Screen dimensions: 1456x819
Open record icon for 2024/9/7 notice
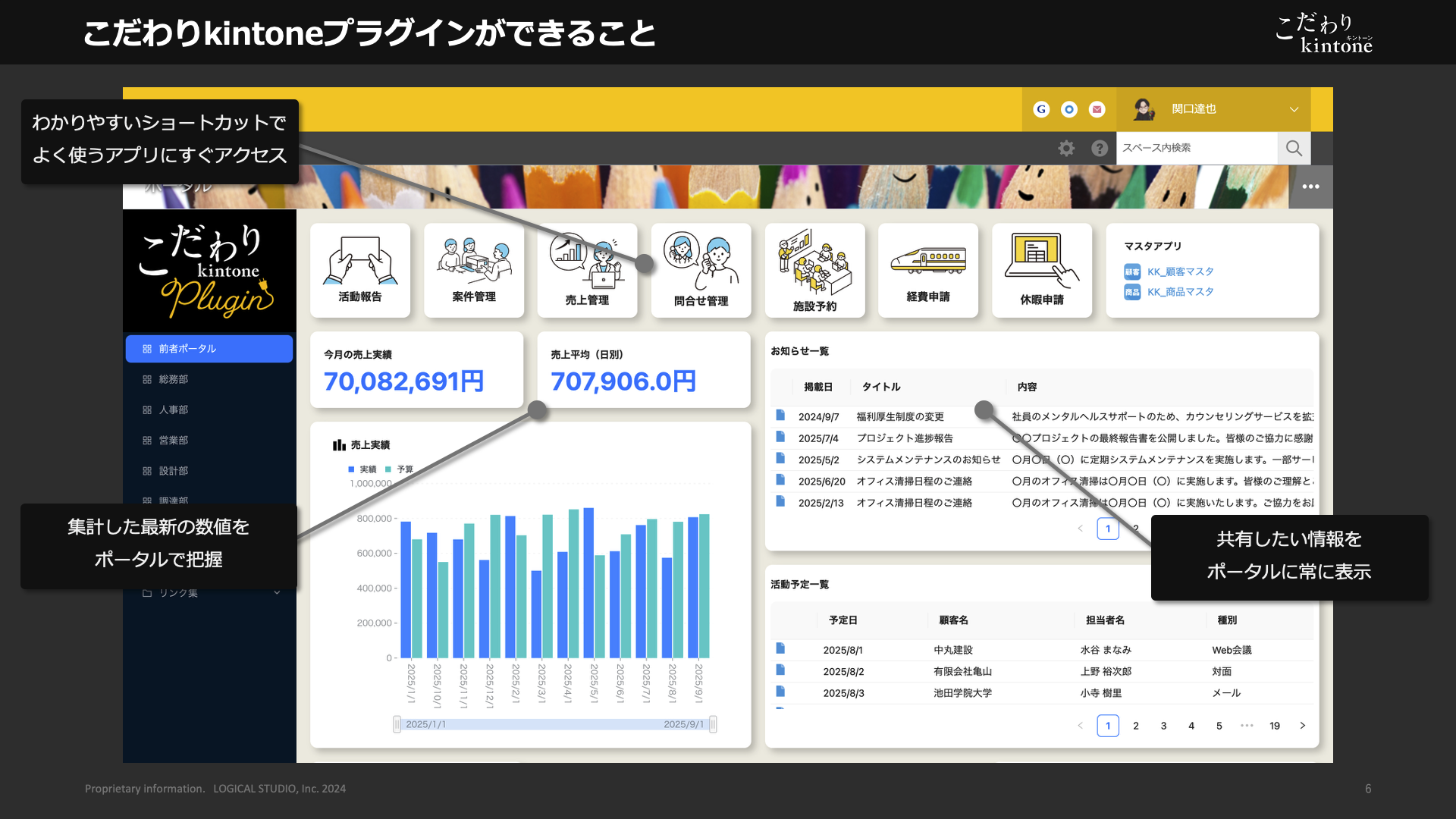pos(780,415)
